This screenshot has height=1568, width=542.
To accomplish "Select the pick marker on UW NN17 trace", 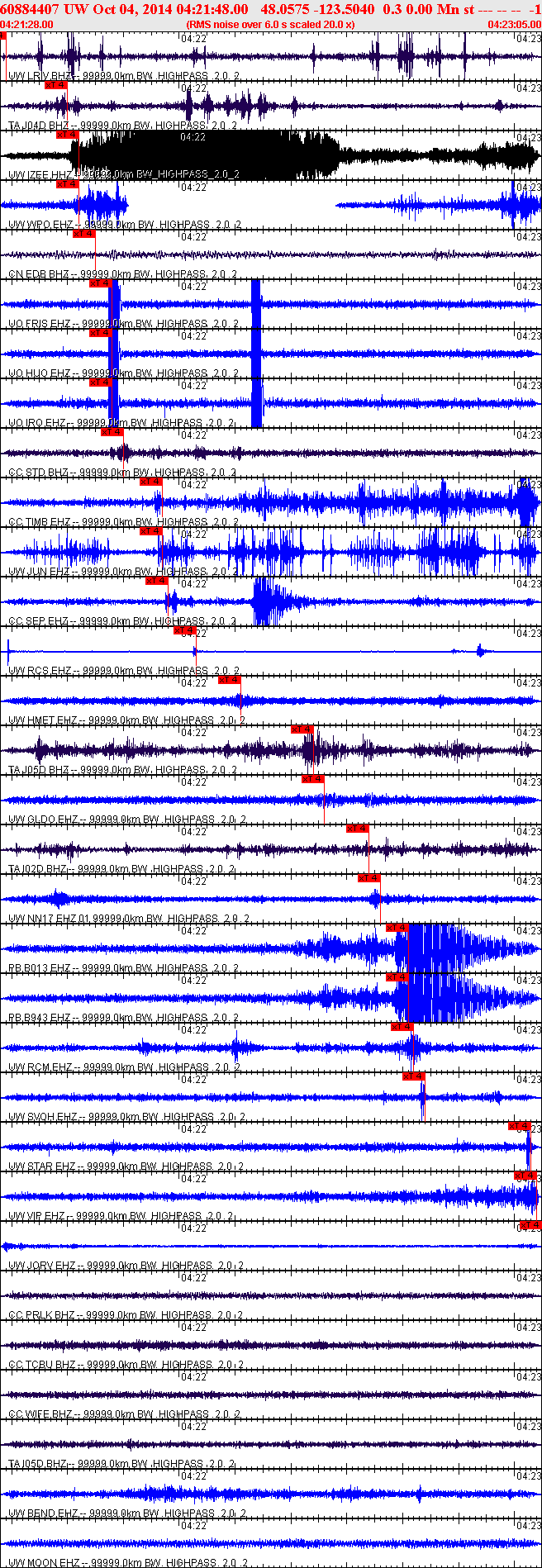I will [x=368, y=877].
